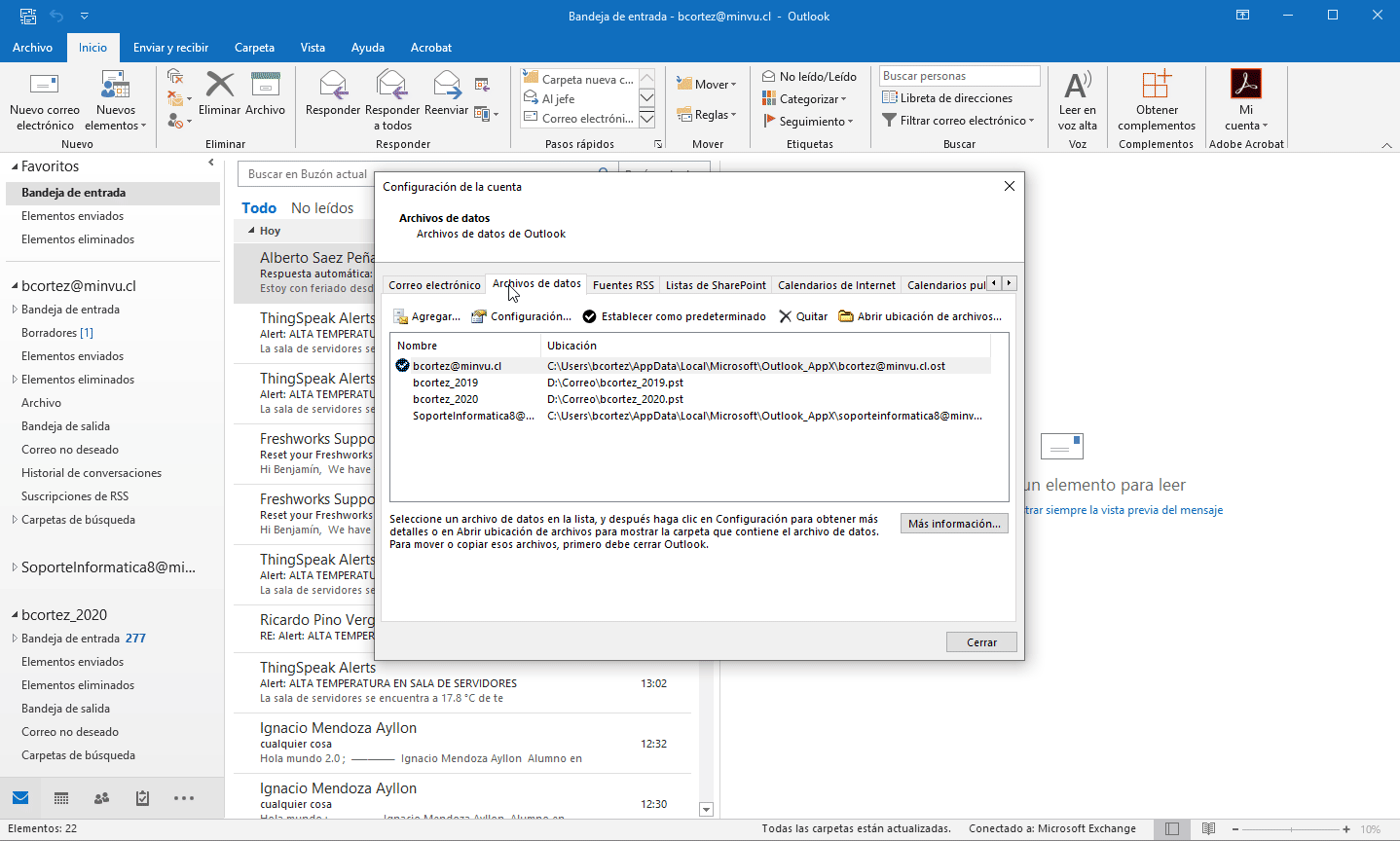Click Abrir ubicación de archivos...
This screenshot has width=1400, height=841.
(920, 316)
